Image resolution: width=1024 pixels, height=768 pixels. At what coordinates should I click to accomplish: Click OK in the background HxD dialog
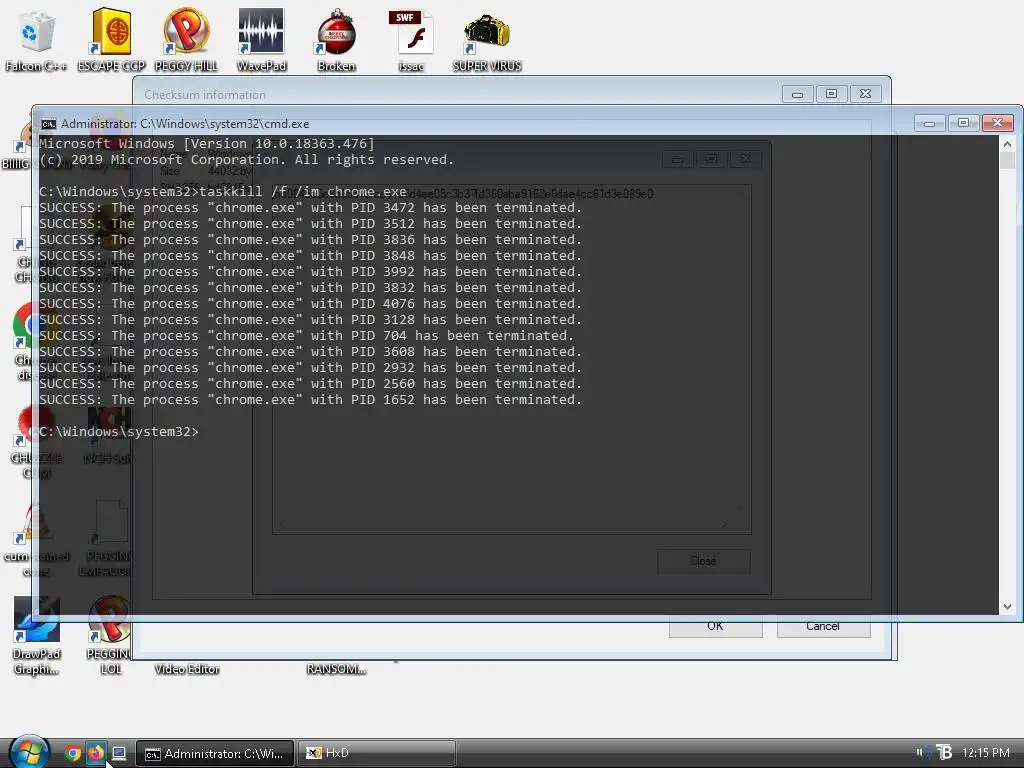pyautogui.click(x=715, y=626)
